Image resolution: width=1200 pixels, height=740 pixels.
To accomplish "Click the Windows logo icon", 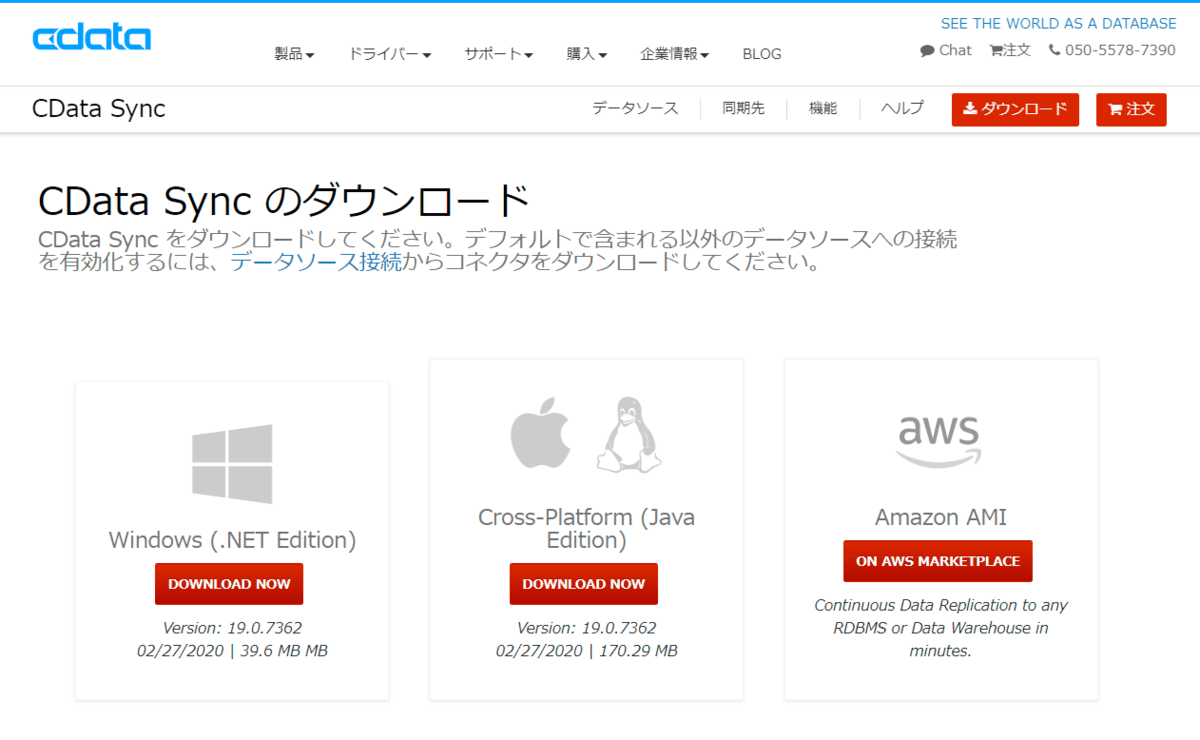I will coord(232,464).
